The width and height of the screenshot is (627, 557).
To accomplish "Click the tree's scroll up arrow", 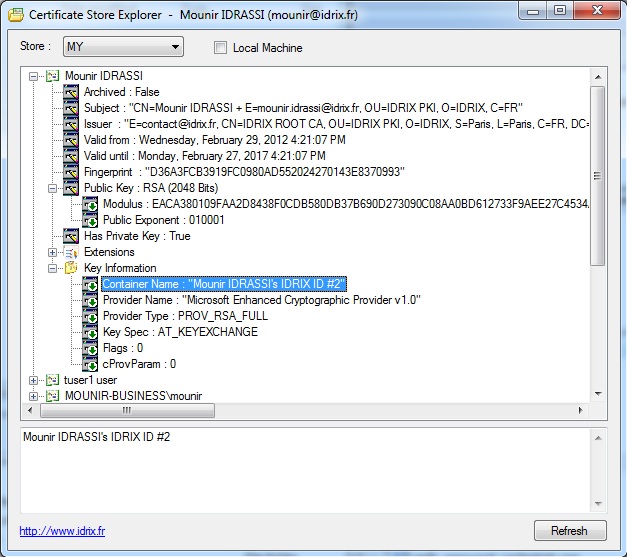I will (x=598, y=77).
